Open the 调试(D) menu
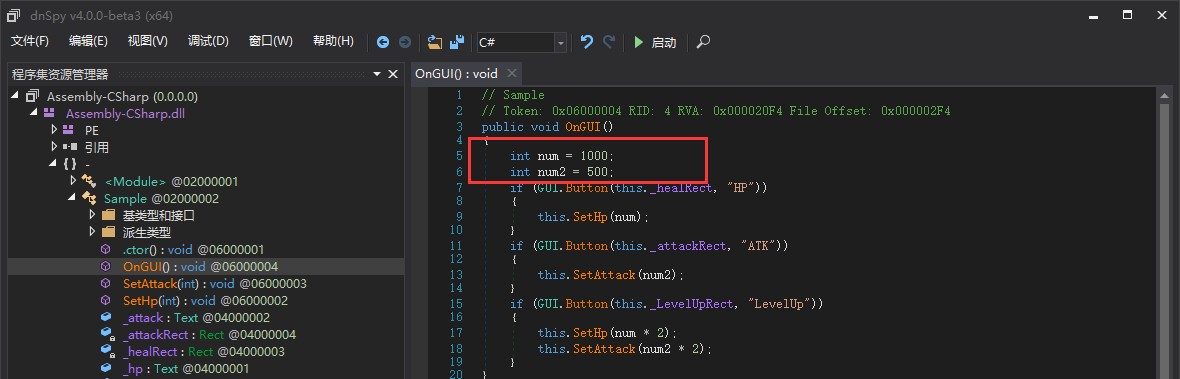Image resolution: width=1180 pixels, height=379 pixels. (x=208, y=41)
